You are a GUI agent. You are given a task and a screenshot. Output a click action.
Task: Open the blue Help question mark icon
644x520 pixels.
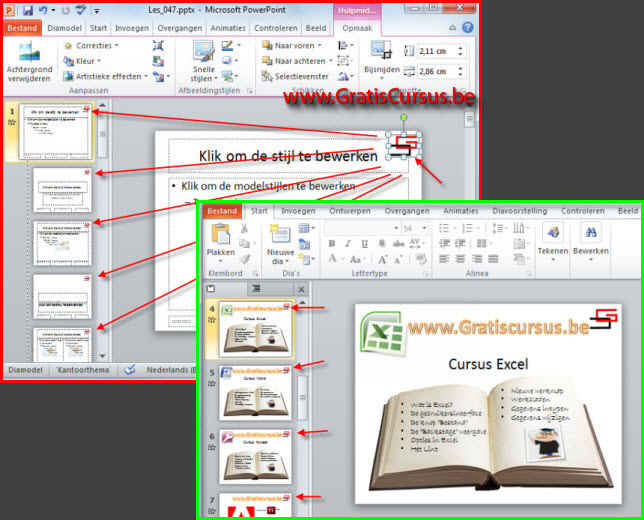pos(467,28)
